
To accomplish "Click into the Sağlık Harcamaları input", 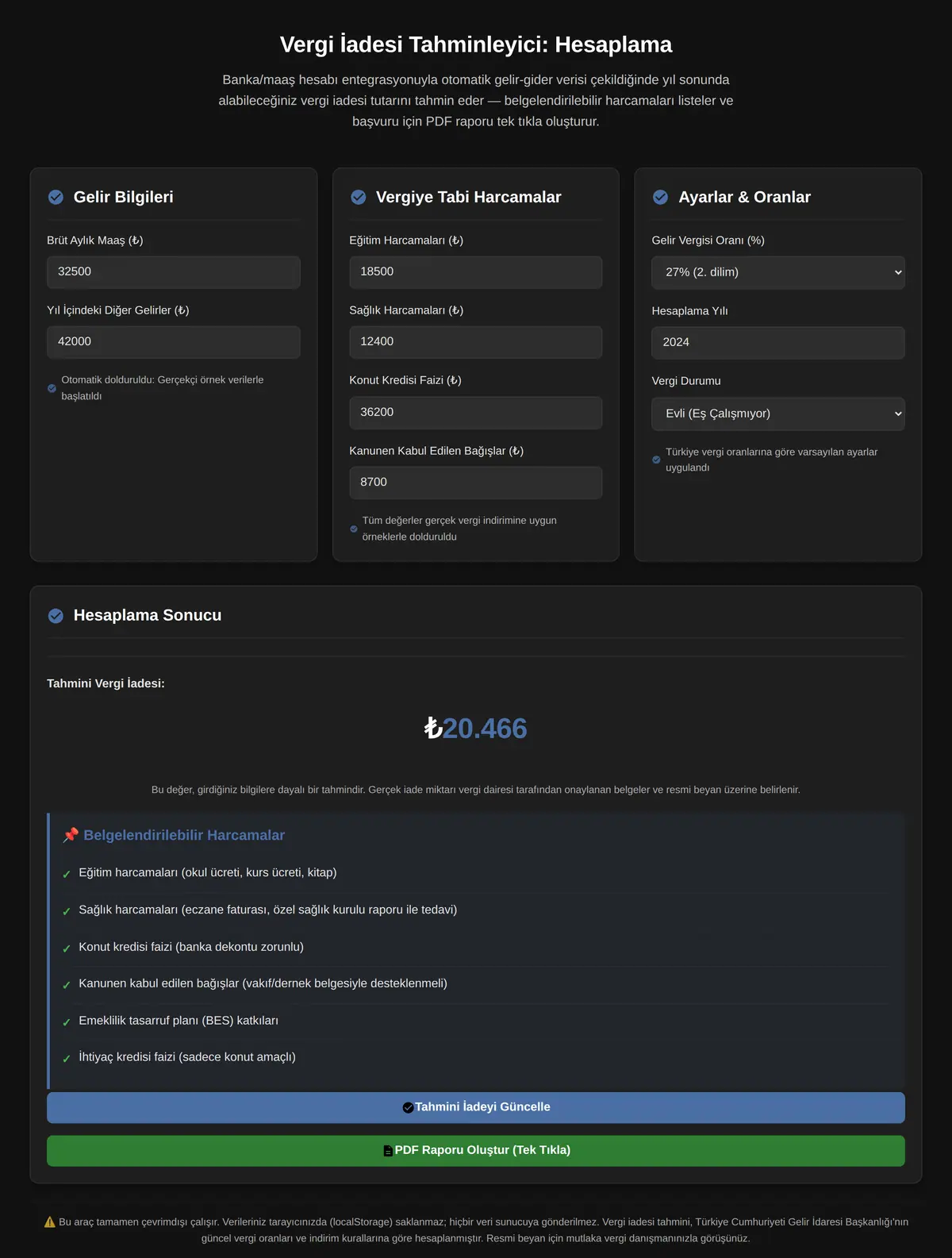I will 476,342.
